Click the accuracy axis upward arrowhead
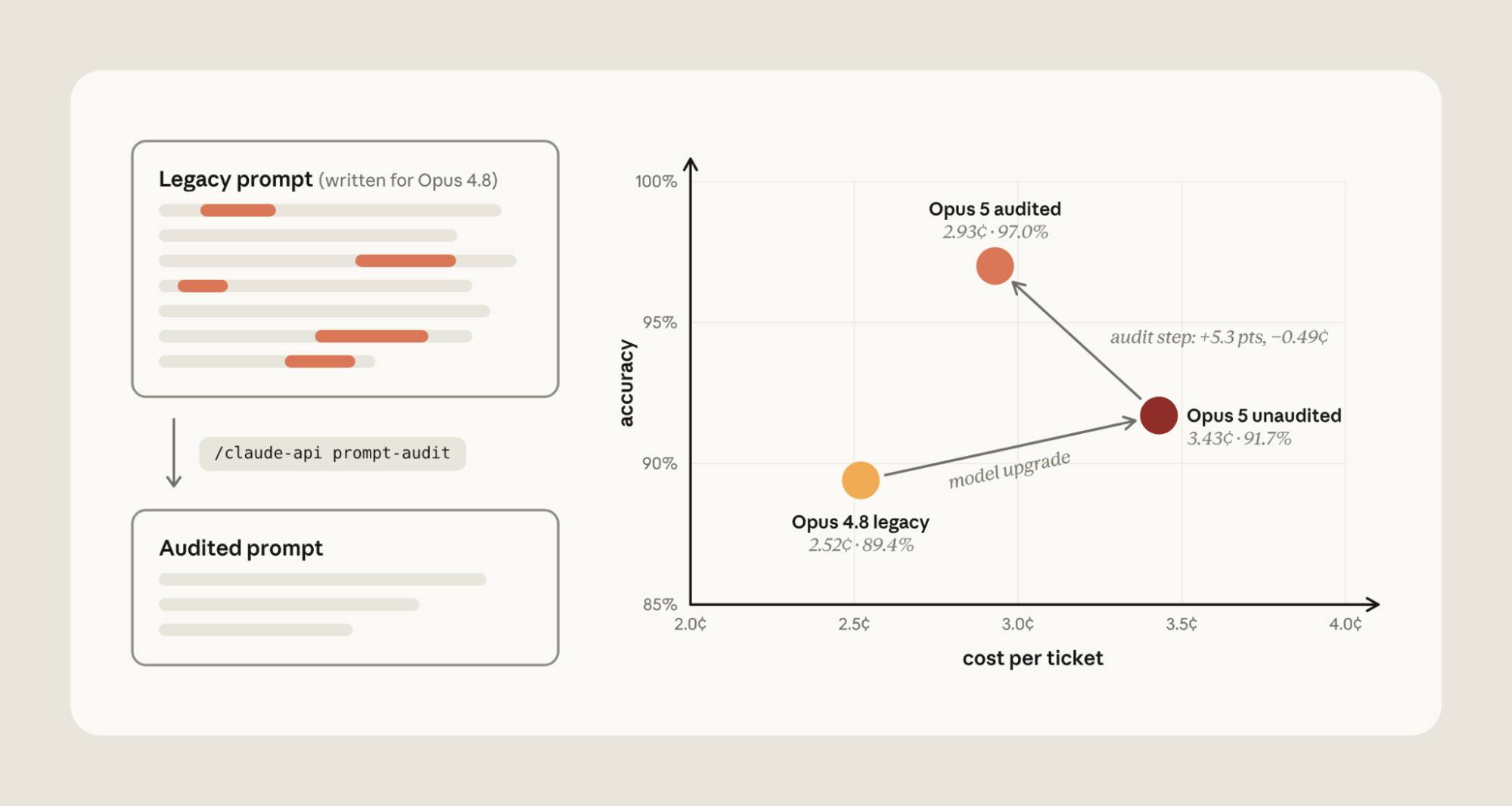Viewport: 1512px width, 806px height. [690, 164]
